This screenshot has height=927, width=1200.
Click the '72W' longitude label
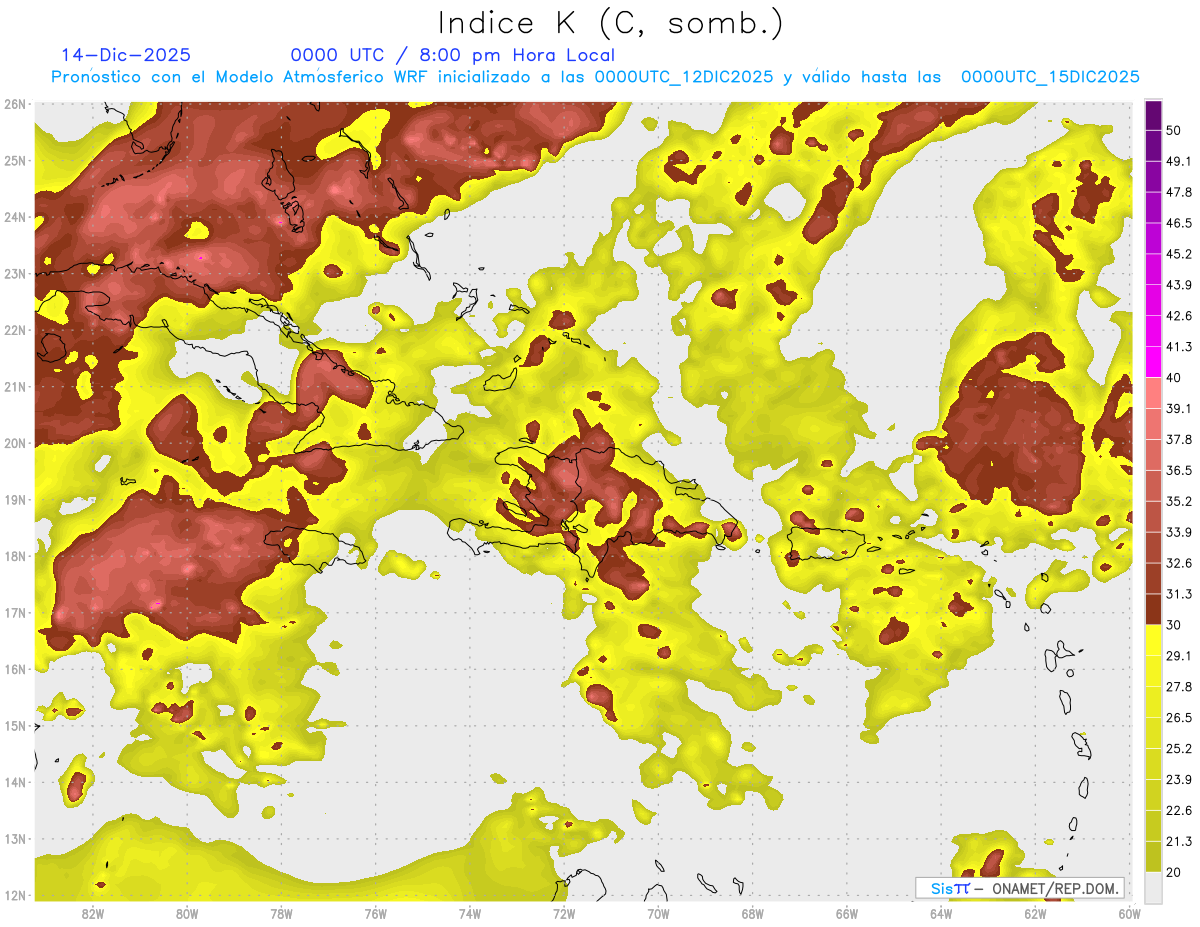564,914
